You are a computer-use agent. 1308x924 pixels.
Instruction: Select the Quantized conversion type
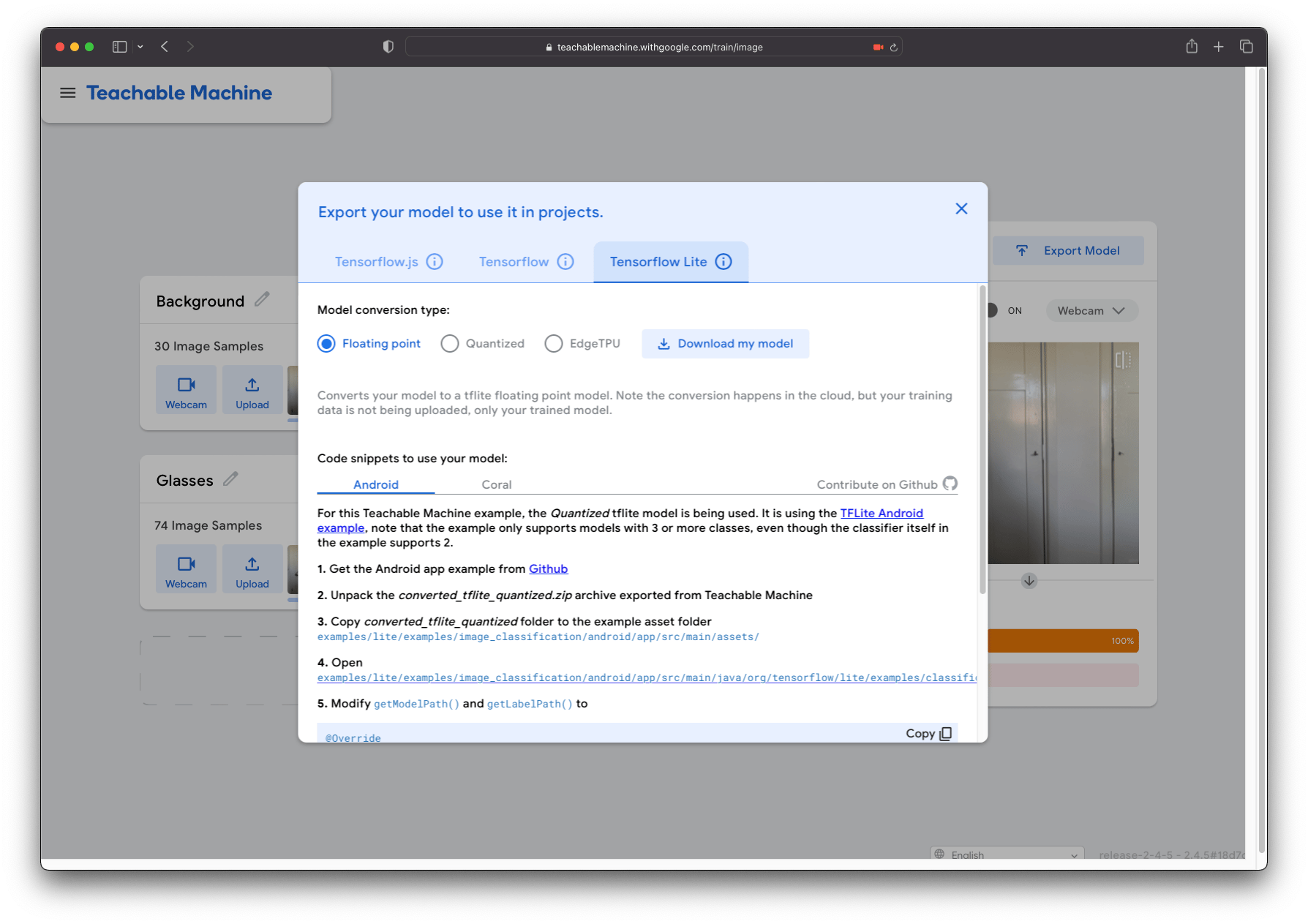(x=450, y=344)
